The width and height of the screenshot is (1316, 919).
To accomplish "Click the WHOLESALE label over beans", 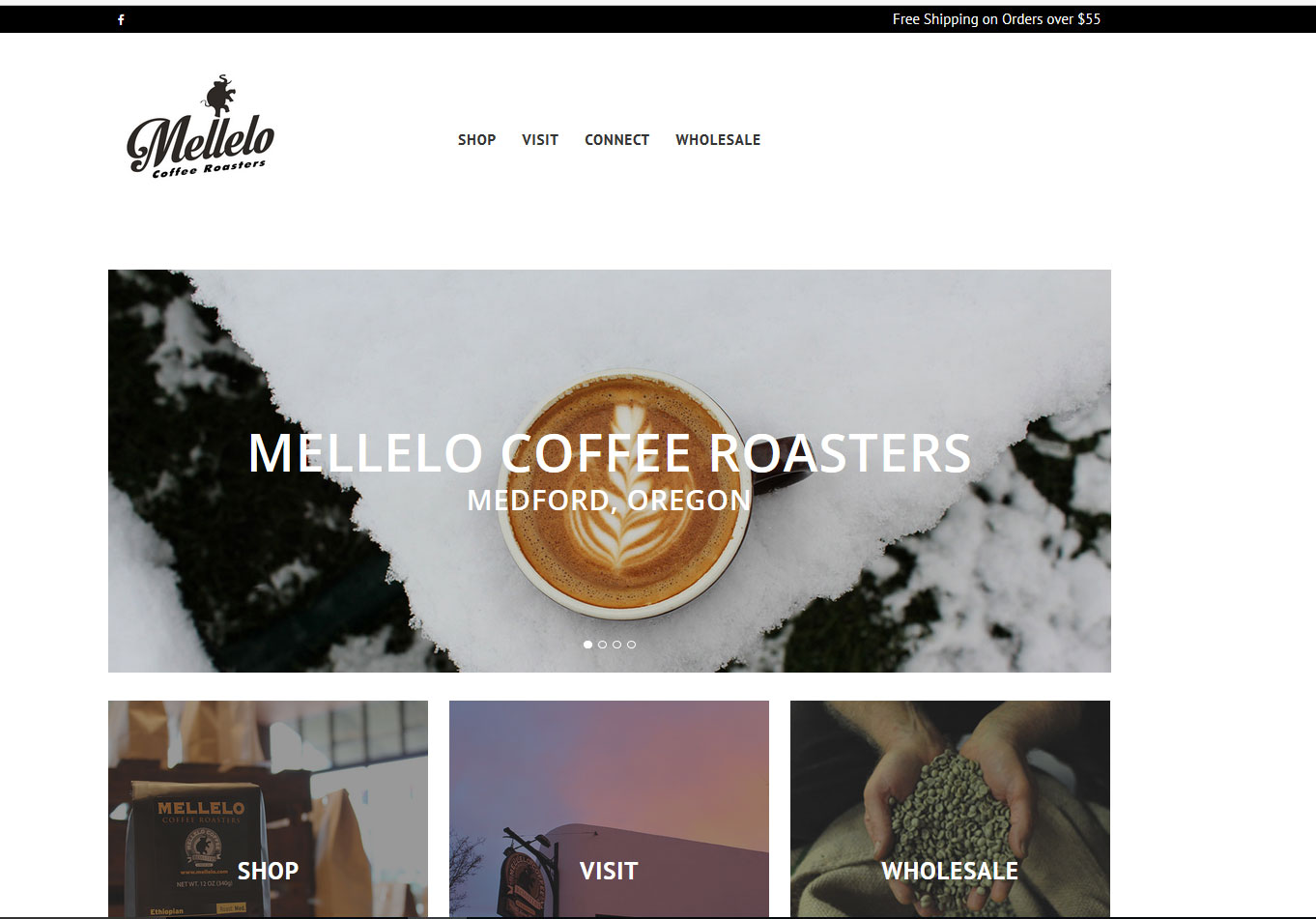I will coord(950,871).
